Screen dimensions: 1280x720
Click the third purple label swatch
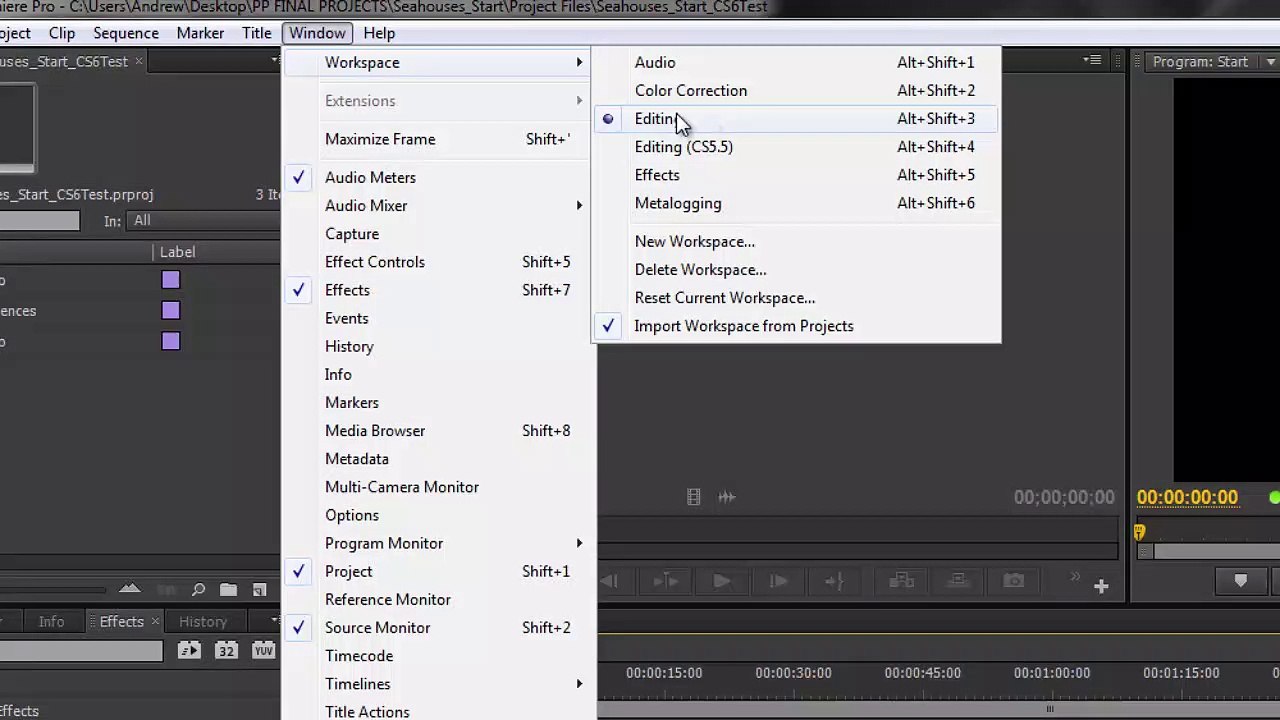[x=171, y=342]
